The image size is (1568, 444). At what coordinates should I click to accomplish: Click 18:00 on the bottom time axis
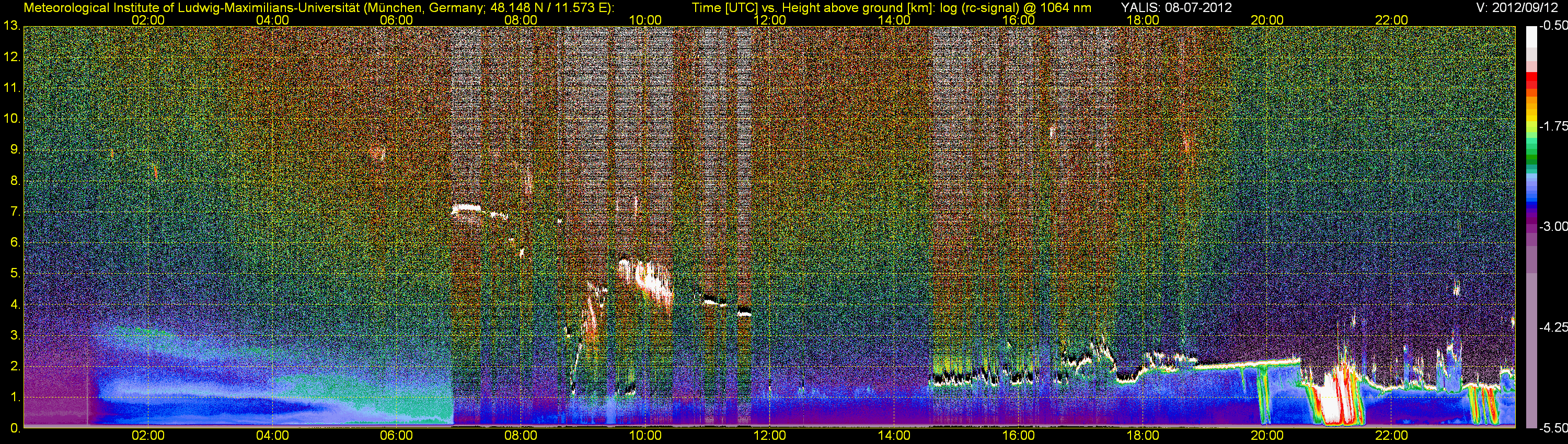[x=1143, y=436]
